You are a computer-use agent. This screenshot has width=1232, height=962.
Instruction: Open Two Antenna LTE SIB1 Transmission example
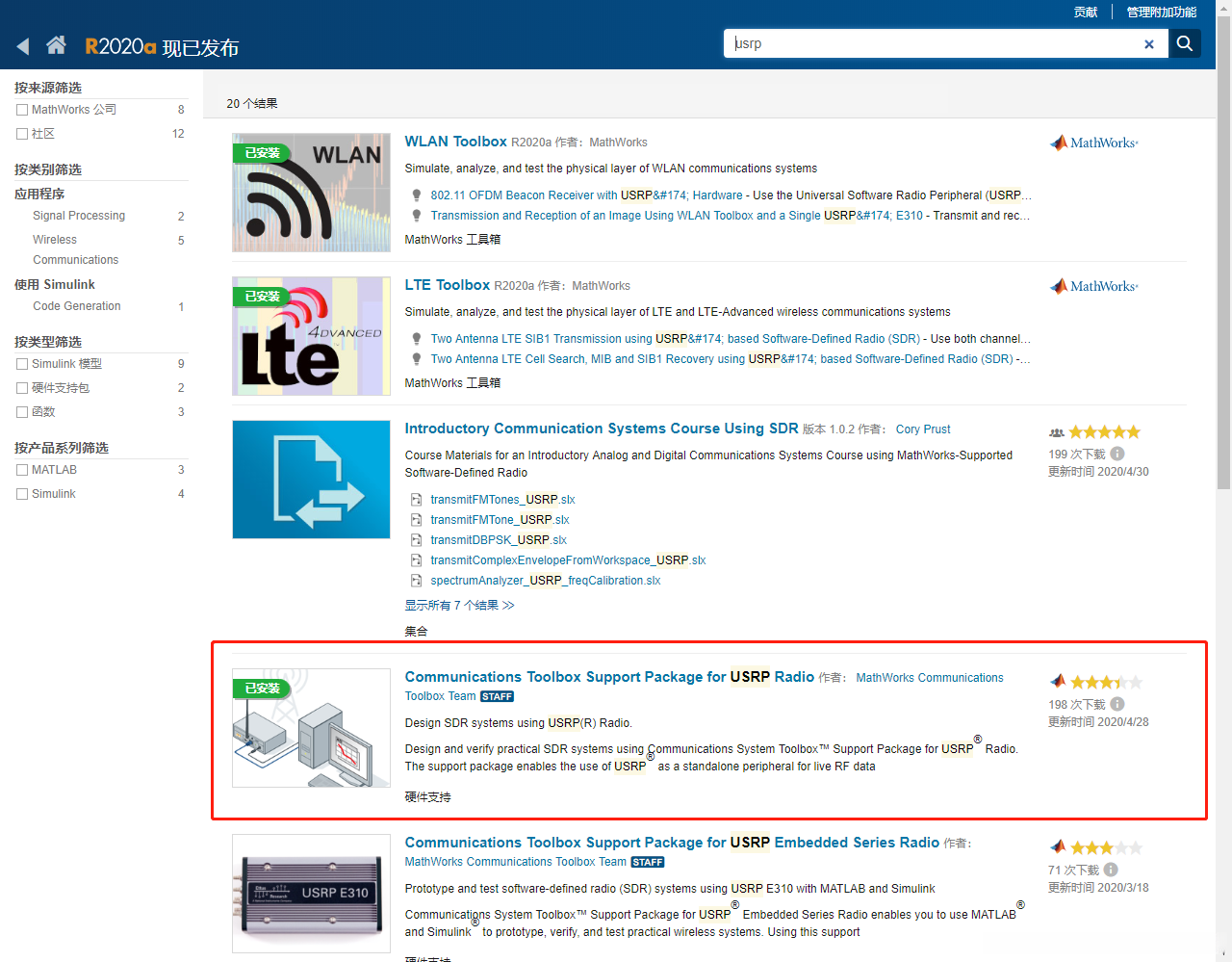click(676, 339)
